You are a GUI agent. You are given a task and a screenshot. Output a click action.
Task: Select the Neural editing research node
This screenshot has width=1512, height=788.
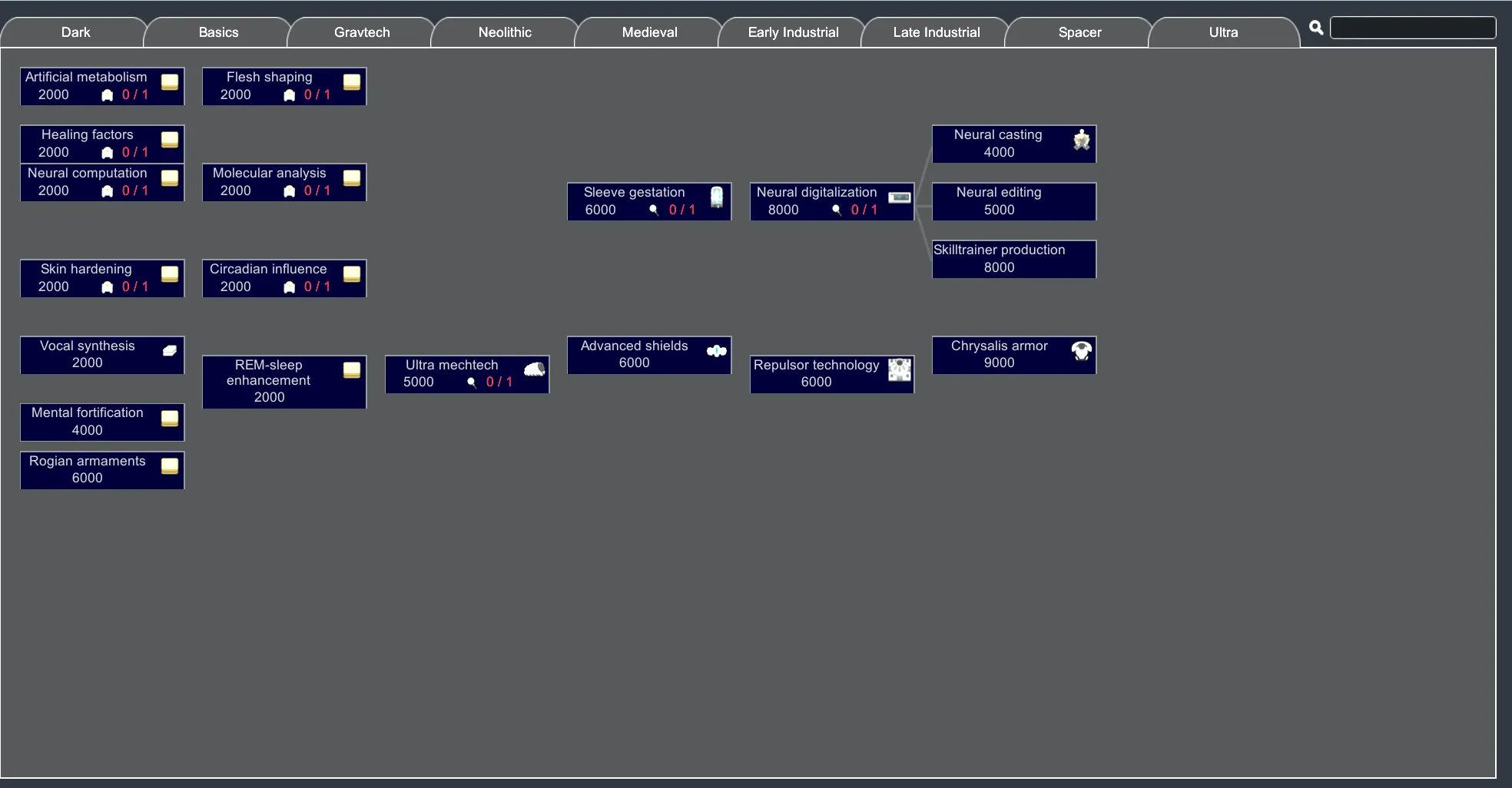(1014, 201)
